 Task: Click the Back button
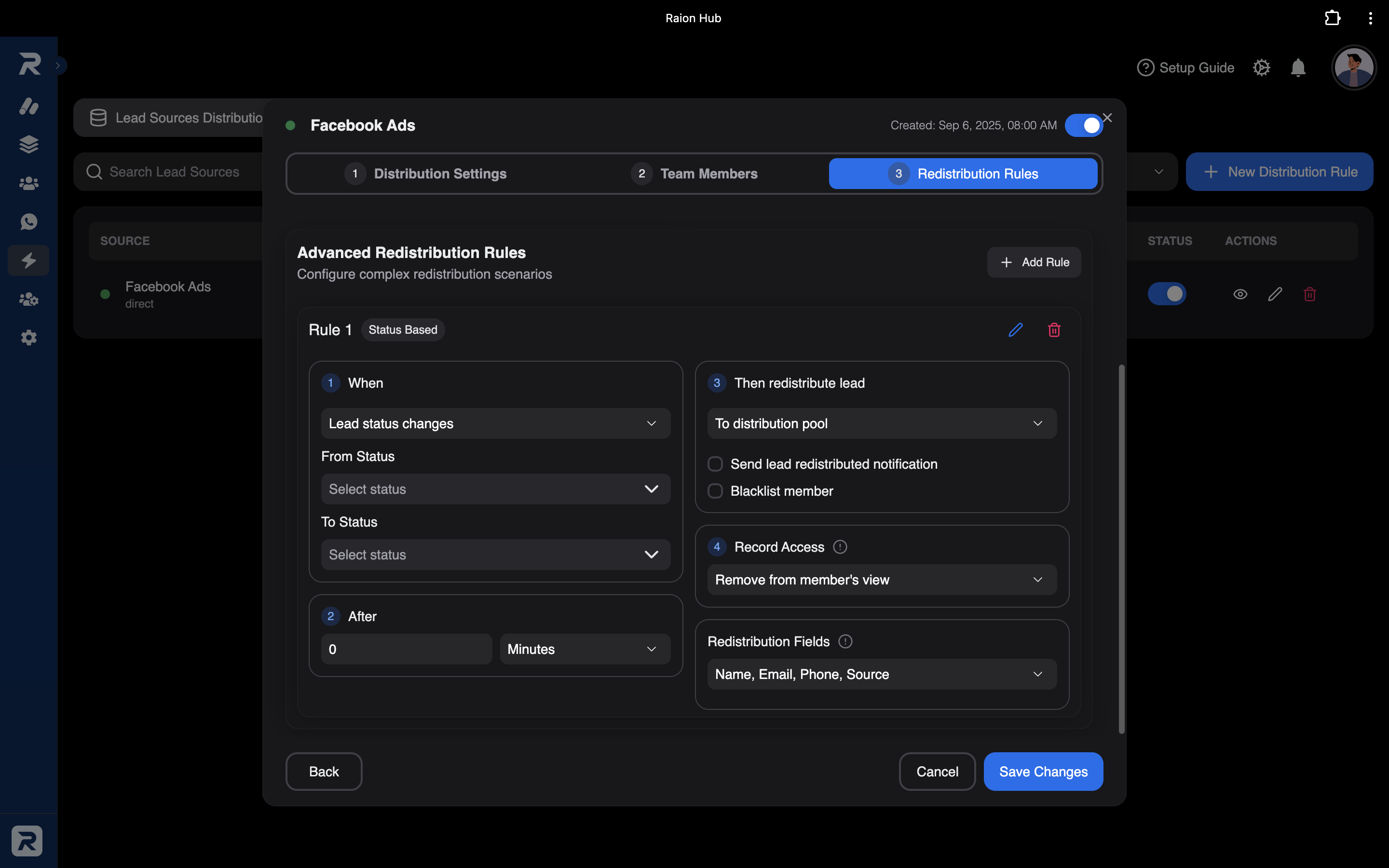[x=324, y=772]
